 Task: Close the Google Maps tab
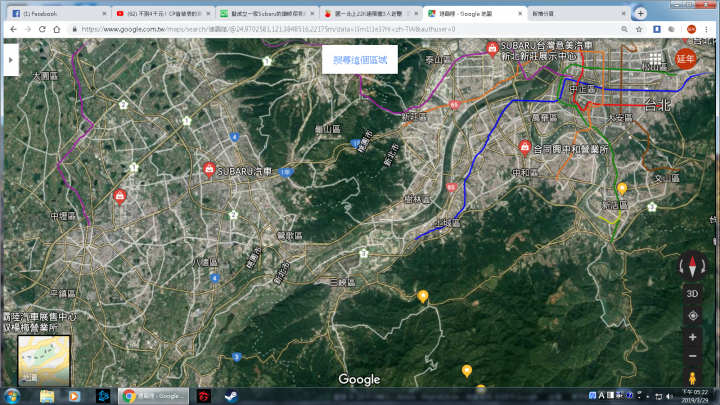[x=520, y=14]
